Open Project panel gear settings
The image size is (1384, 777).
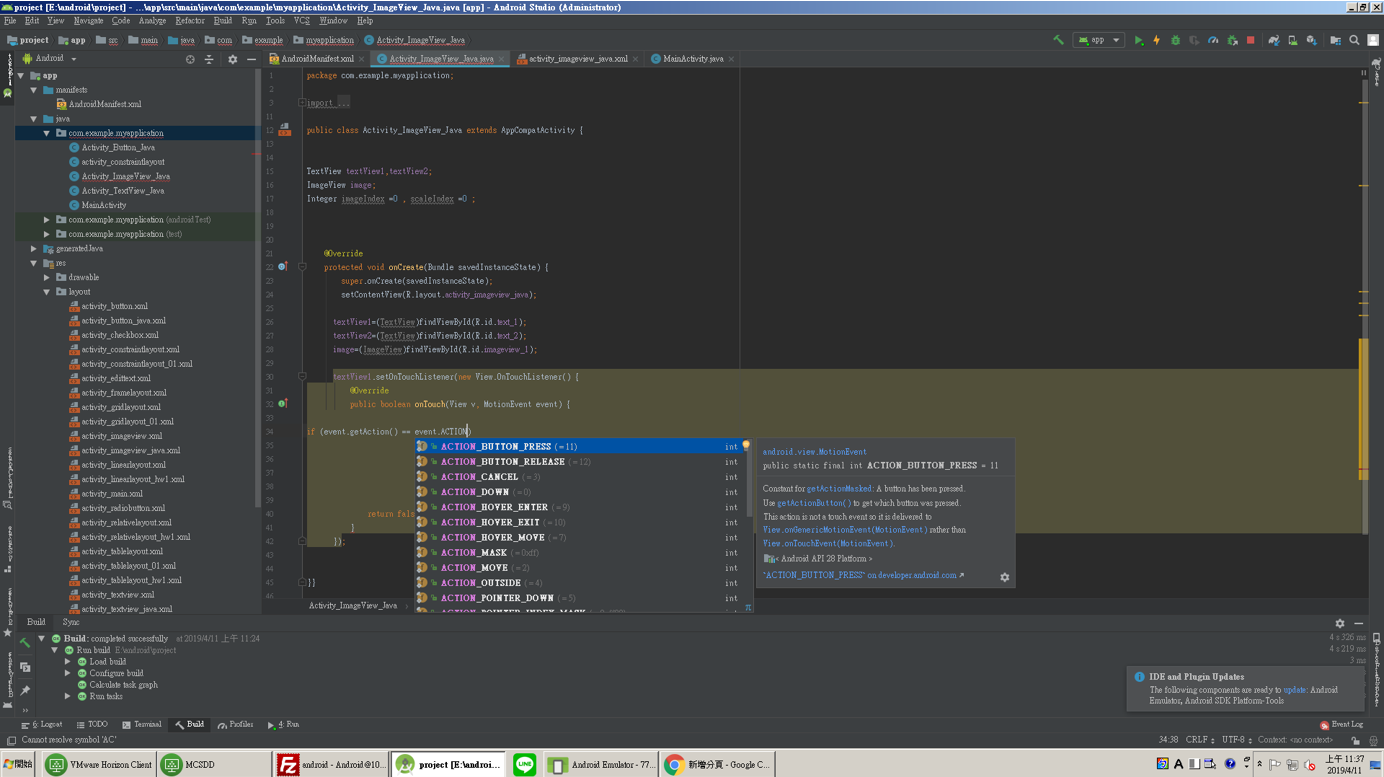[233, 59]
